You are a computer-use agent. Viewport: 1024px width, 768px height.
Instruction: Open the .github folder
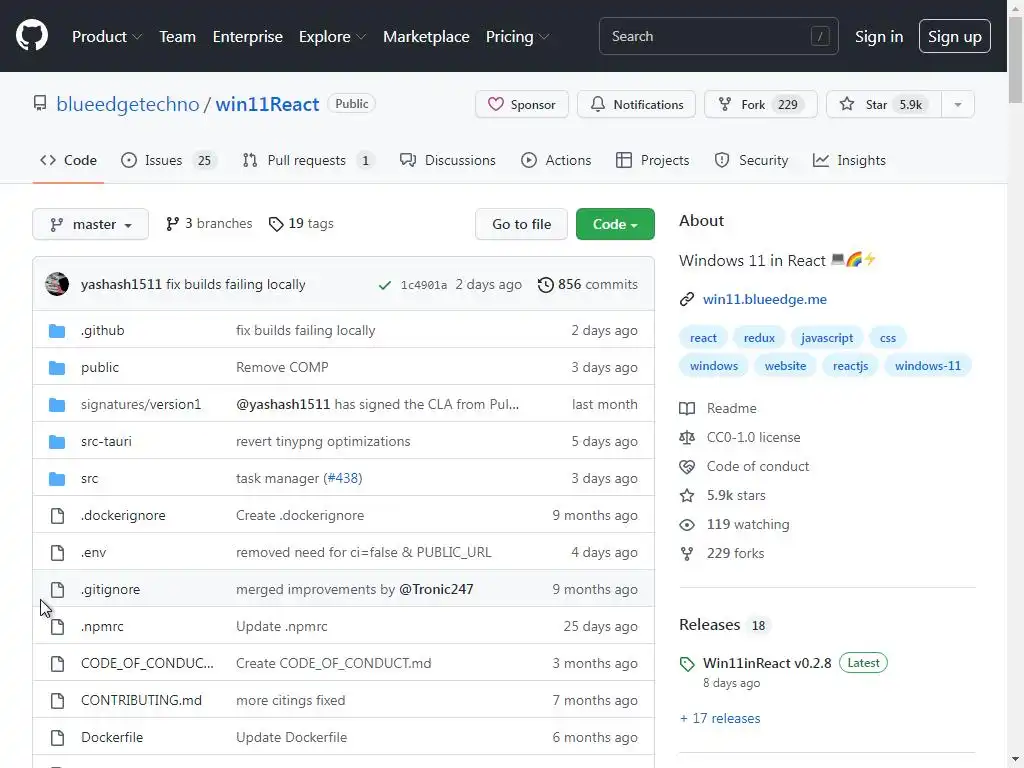point(103,330)
